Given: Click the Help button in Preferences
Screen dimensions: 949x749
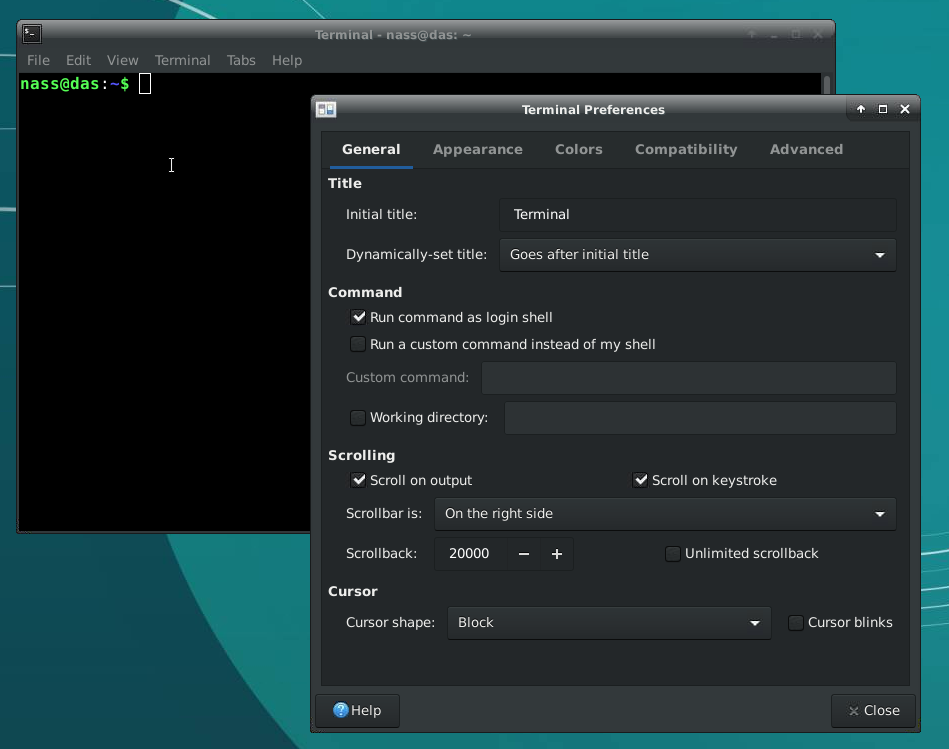Looking at the screenshot, I should [x=357, y=710].
